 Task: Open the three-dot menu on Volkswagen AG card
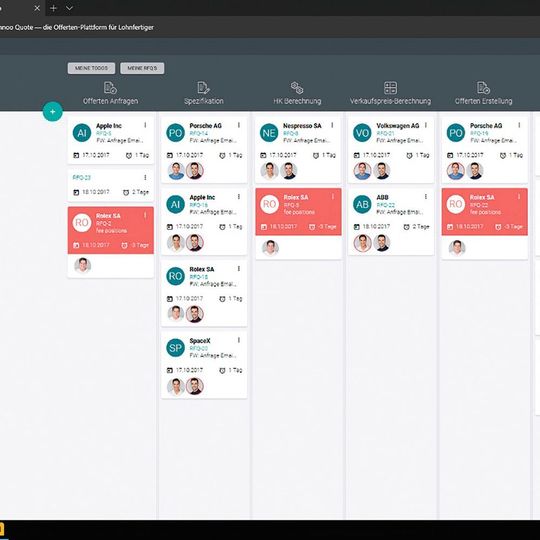click(426, 125)
